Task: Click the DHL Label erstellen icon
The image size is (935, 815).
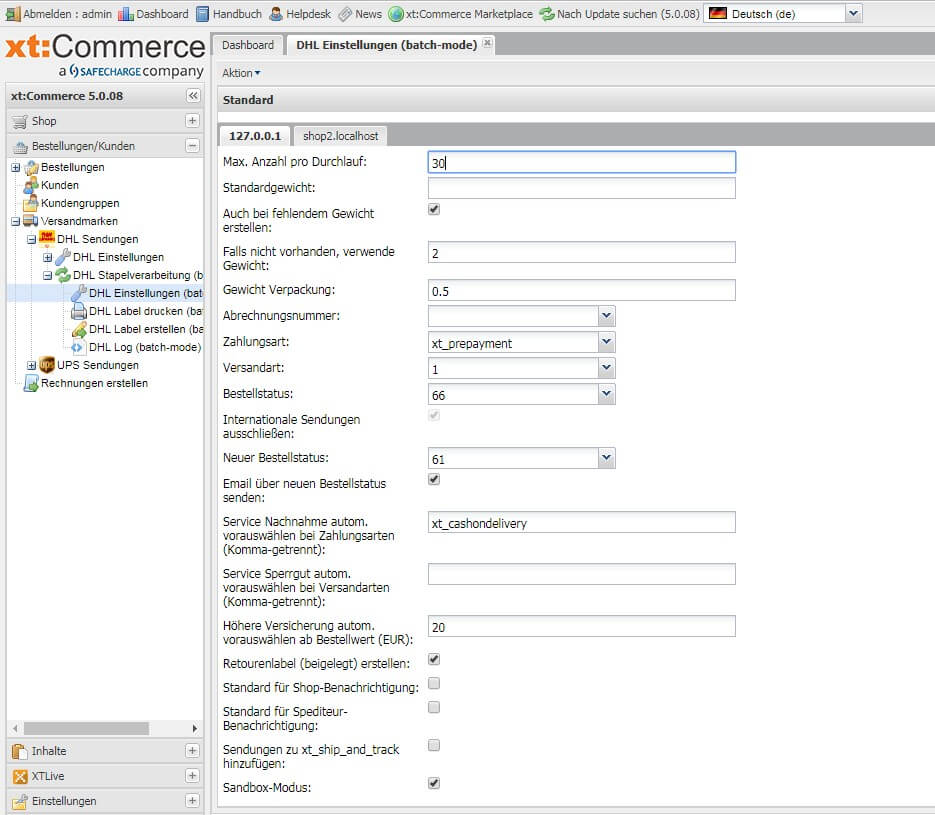Action: tap(79, 329)
